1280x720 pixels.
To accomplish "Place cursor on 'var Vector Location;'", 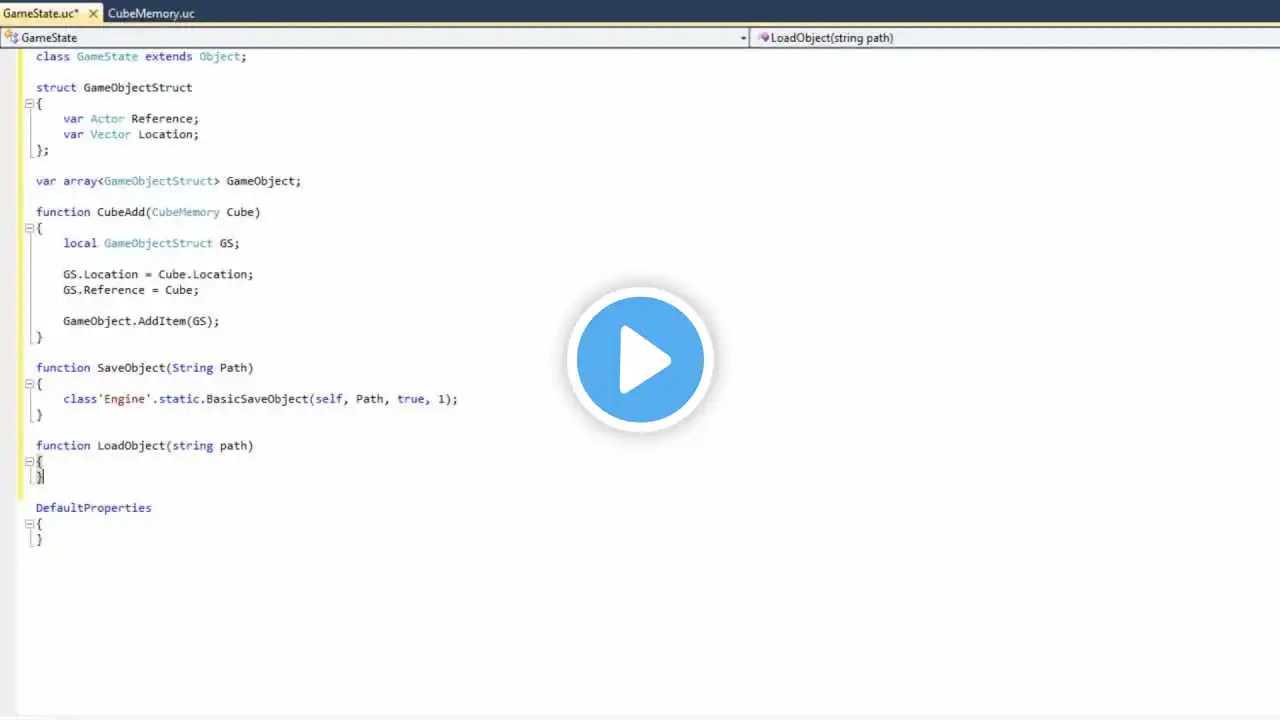I will coord(131,134).
